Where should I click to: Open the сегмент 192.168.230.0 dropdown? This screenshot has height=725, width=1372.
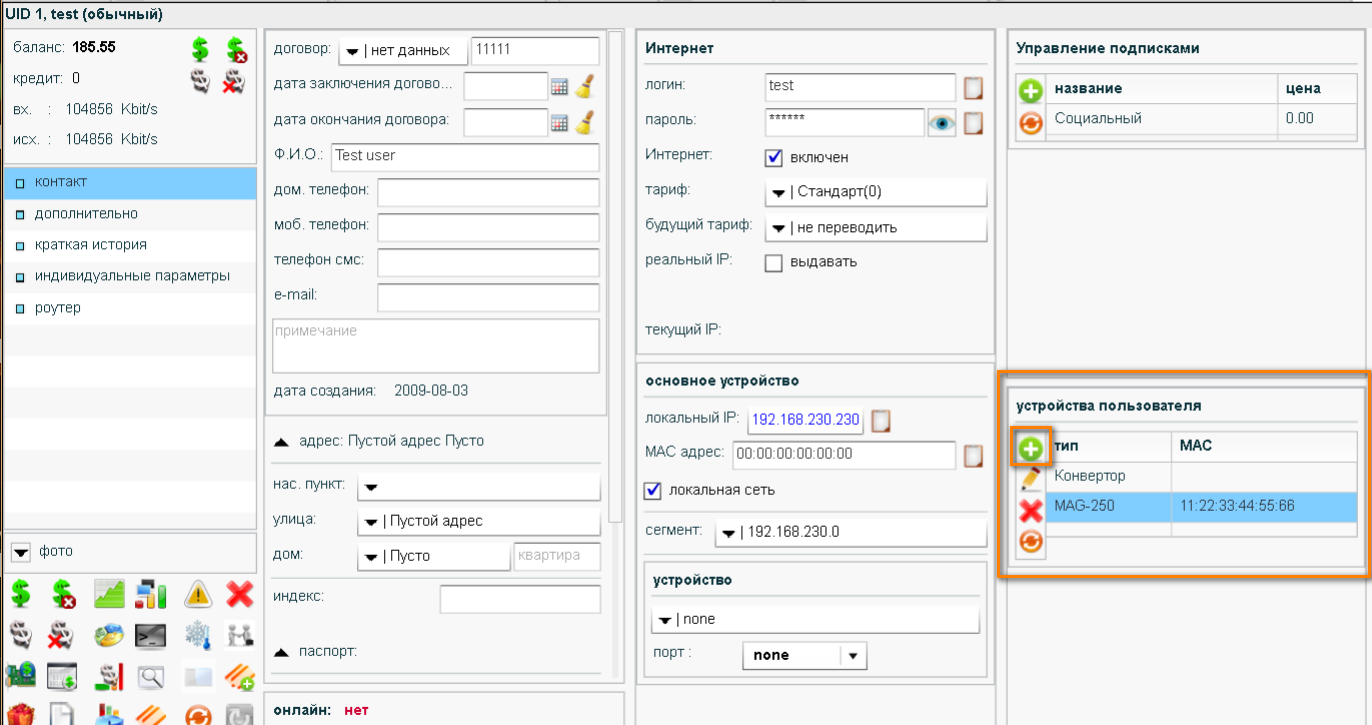pyautogui.click(x=851, y=533)
